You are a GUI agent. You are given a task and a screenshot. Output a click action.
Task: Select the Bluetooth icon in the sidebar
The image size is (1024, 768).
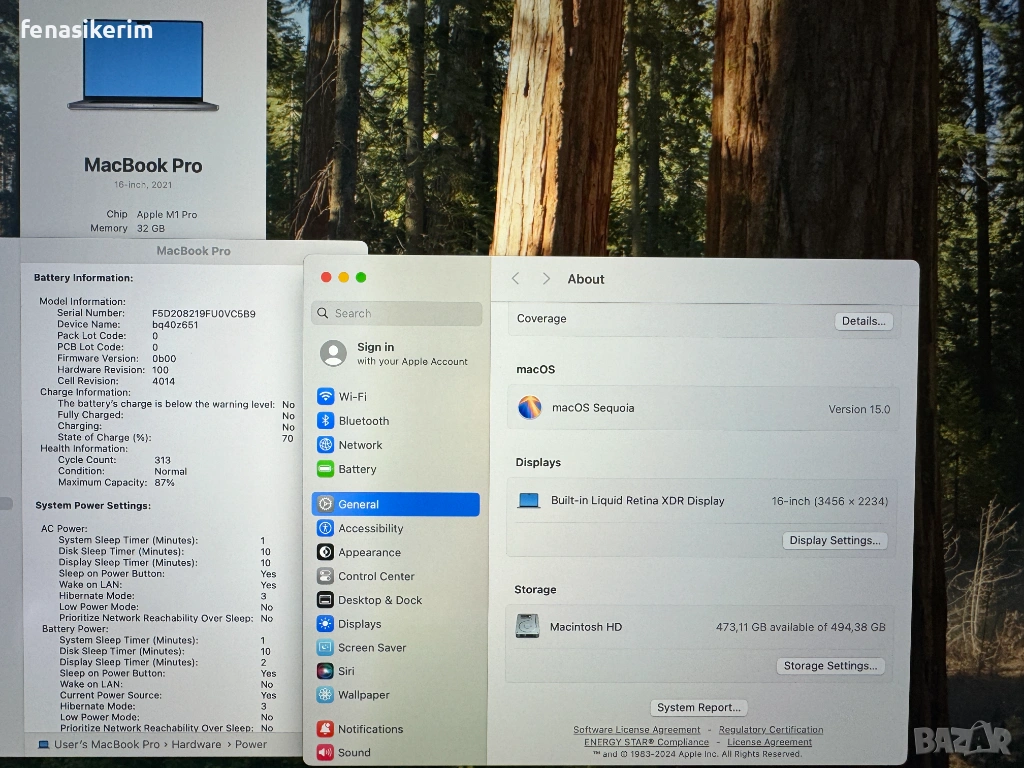325,421
